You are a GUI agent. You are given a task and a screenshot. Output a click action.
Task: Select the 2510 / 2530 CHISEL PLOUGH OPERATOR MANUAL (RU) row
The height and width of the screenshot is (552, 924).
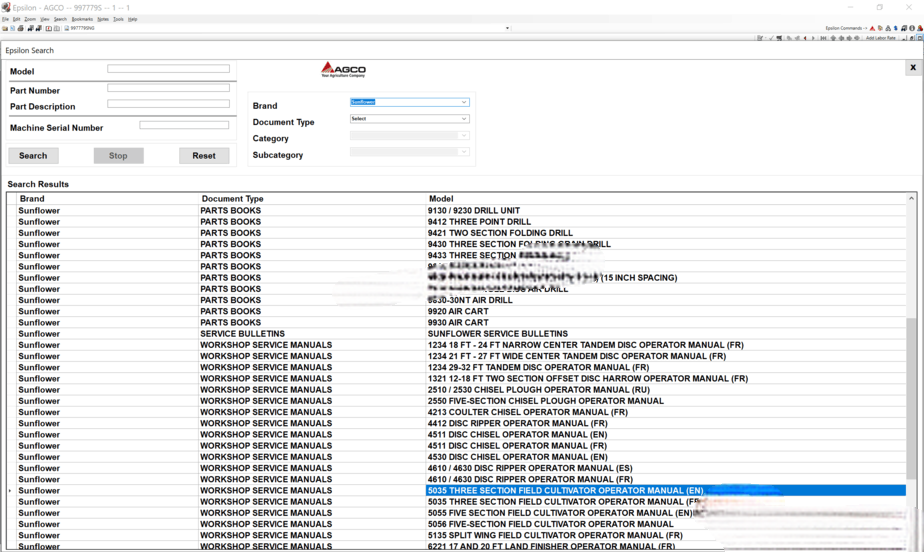[x=461, y=389]
